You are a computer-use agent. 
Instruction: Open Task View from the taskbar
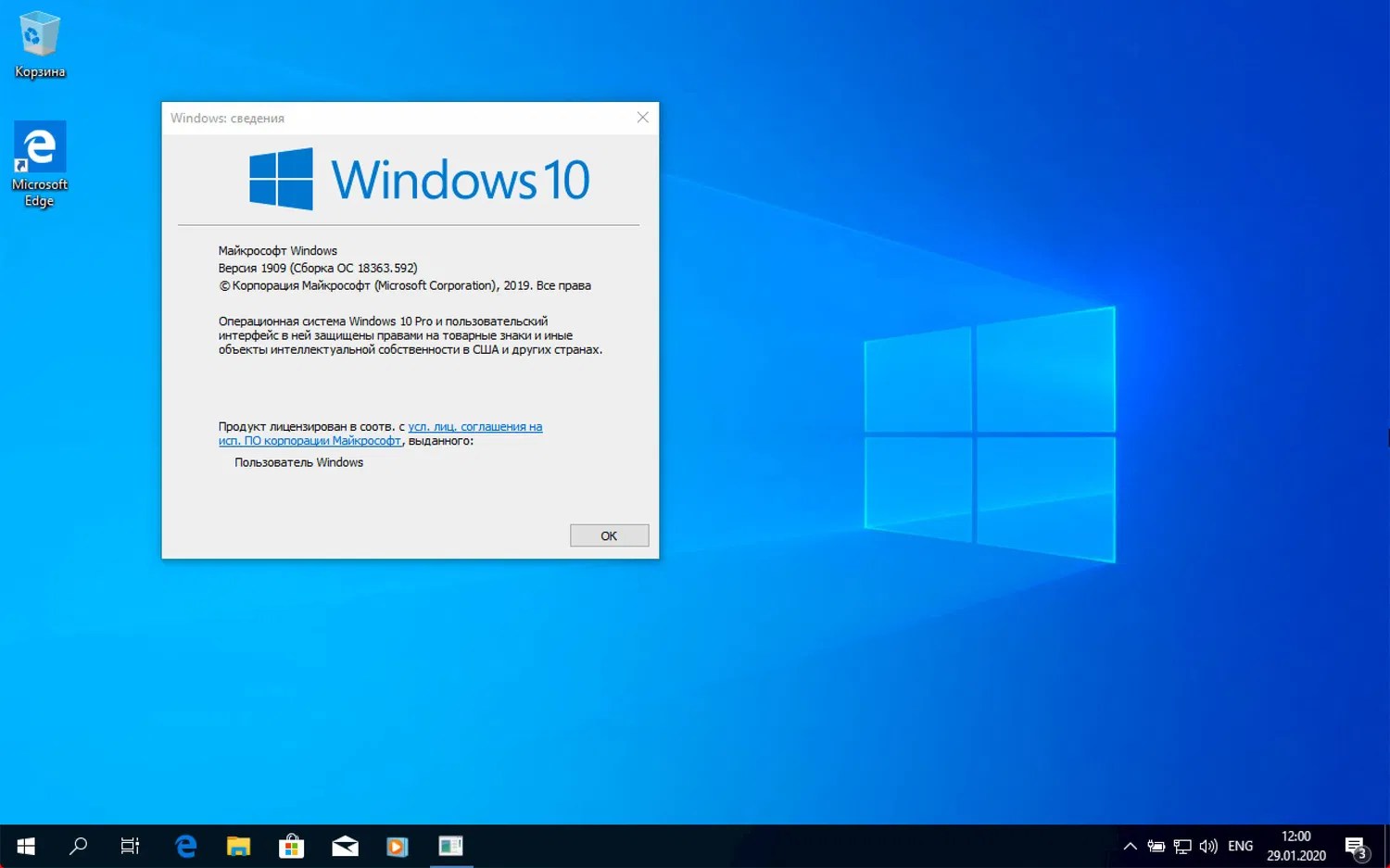(x=131, y=846)
